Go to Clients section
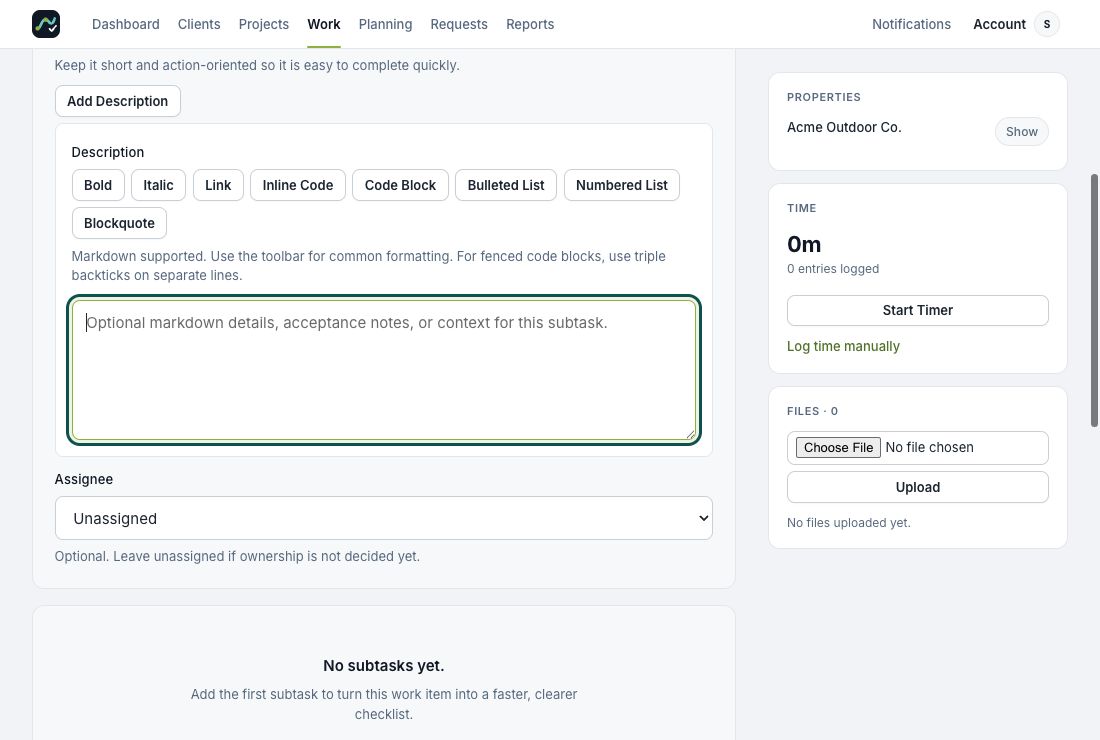Image resolution: width=1100 pixels, height=740 pixels. [x=199, y=24]
